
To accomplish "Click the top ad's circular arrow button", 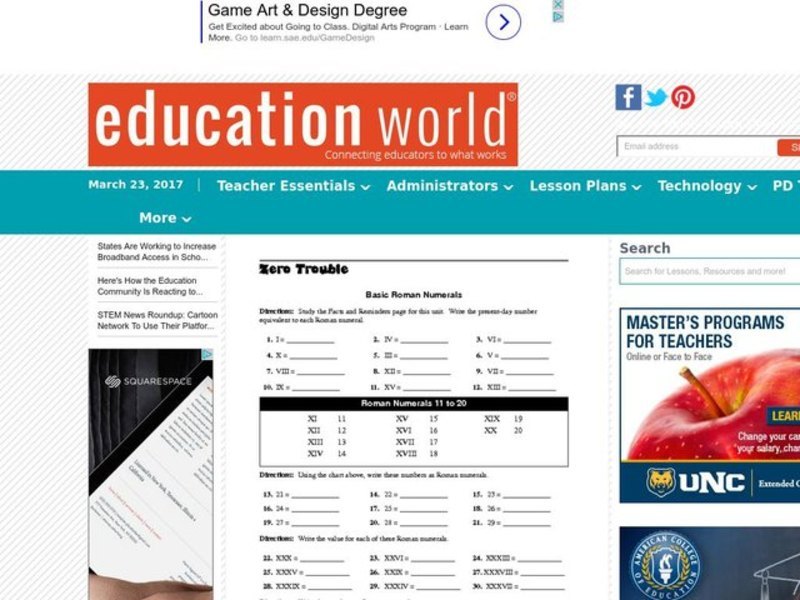I will tap(503, 22).
